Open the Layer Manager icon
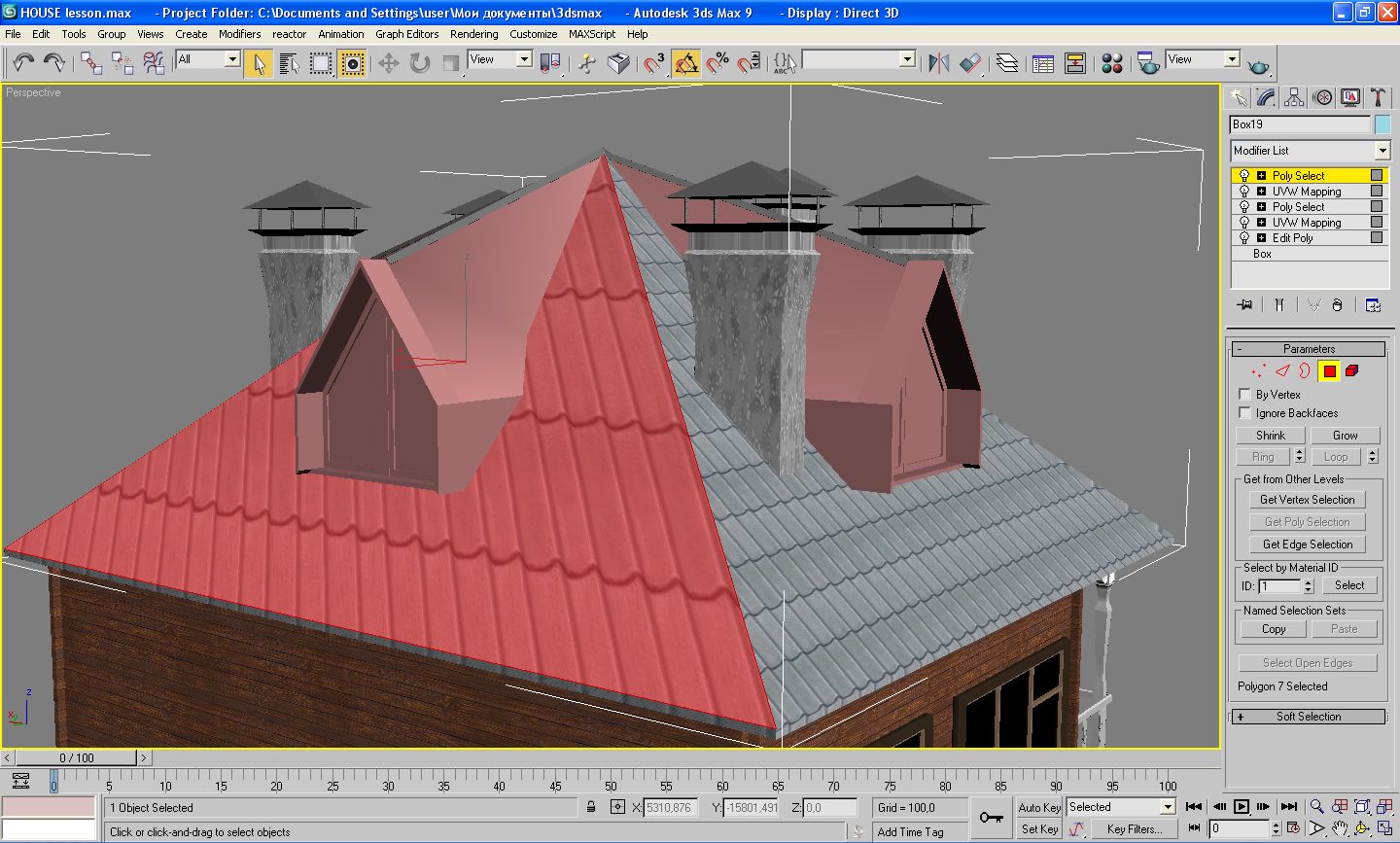The height and width of the screenshot is (843, 1400). point(1008,63)
